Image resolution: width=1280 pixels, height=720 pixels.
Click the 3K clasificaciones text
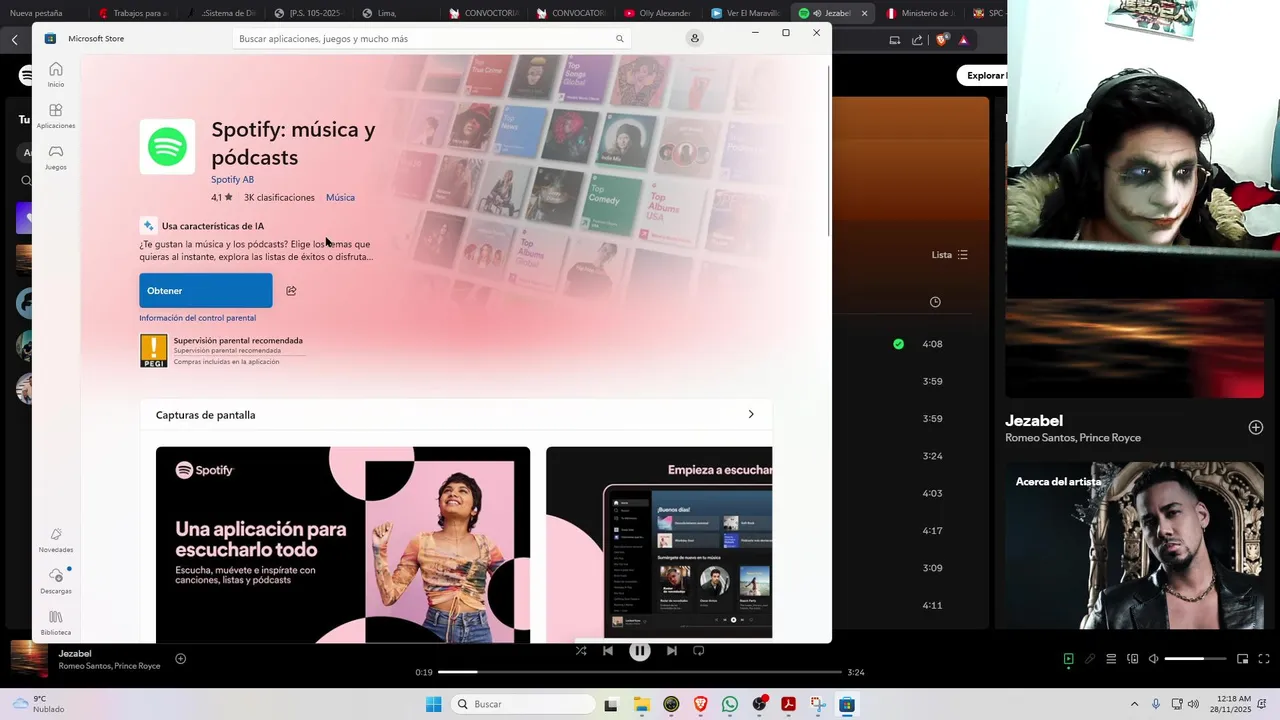pos(279,198)
